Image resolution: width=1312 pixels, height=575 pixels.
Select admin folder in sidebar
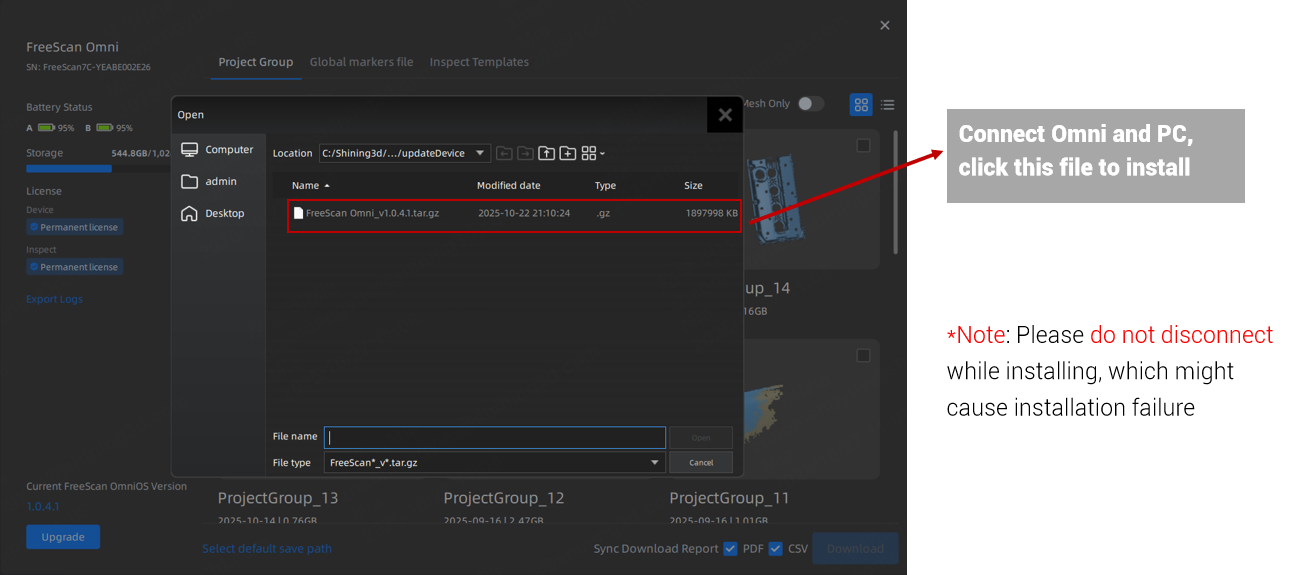point(209,181)
